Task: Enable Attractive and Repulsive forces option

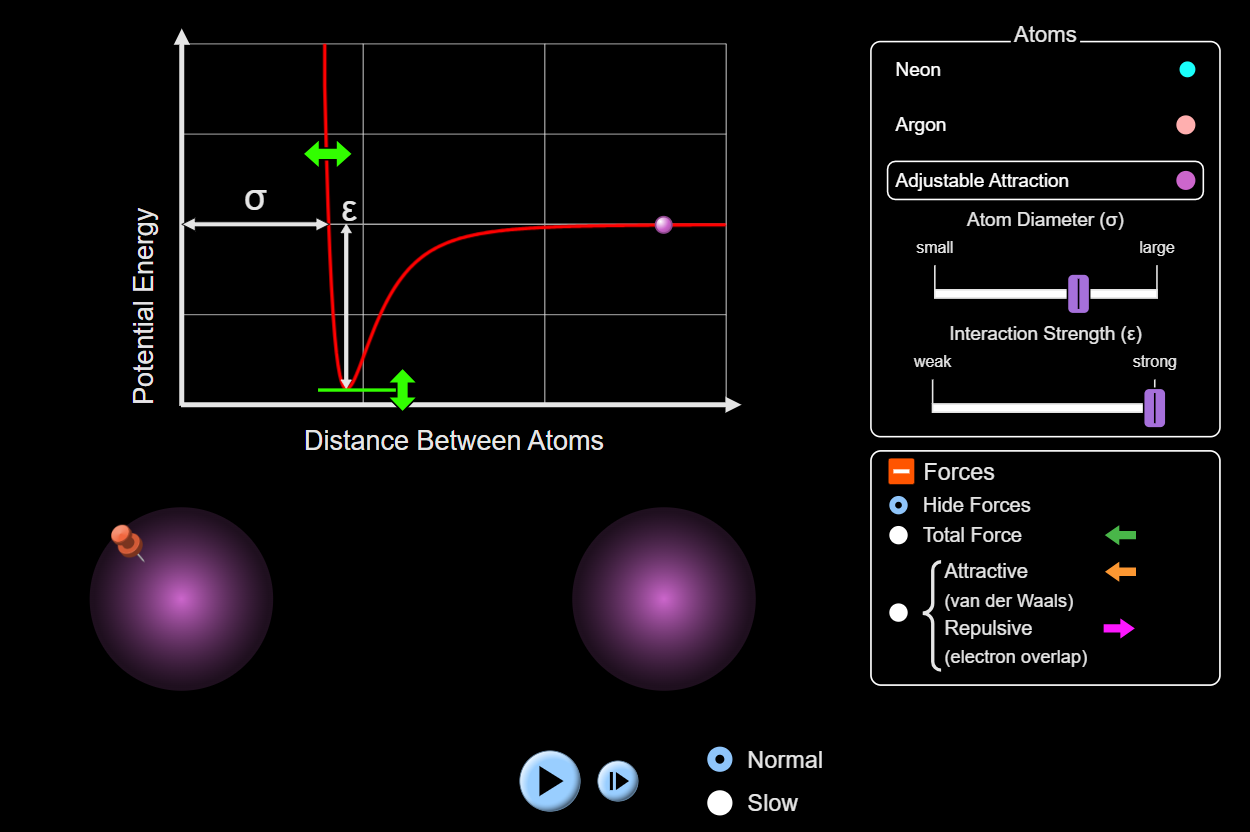Action: tap(899, 612)
